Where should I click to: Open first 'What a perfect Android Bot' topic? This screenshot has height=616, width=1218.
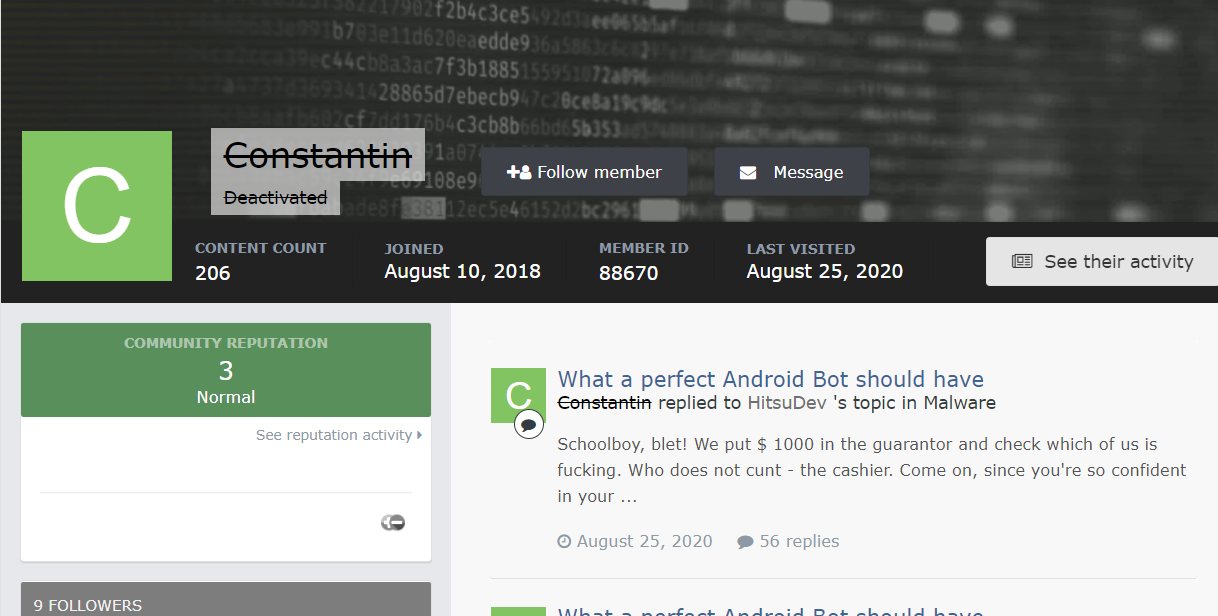click(770, 379)
